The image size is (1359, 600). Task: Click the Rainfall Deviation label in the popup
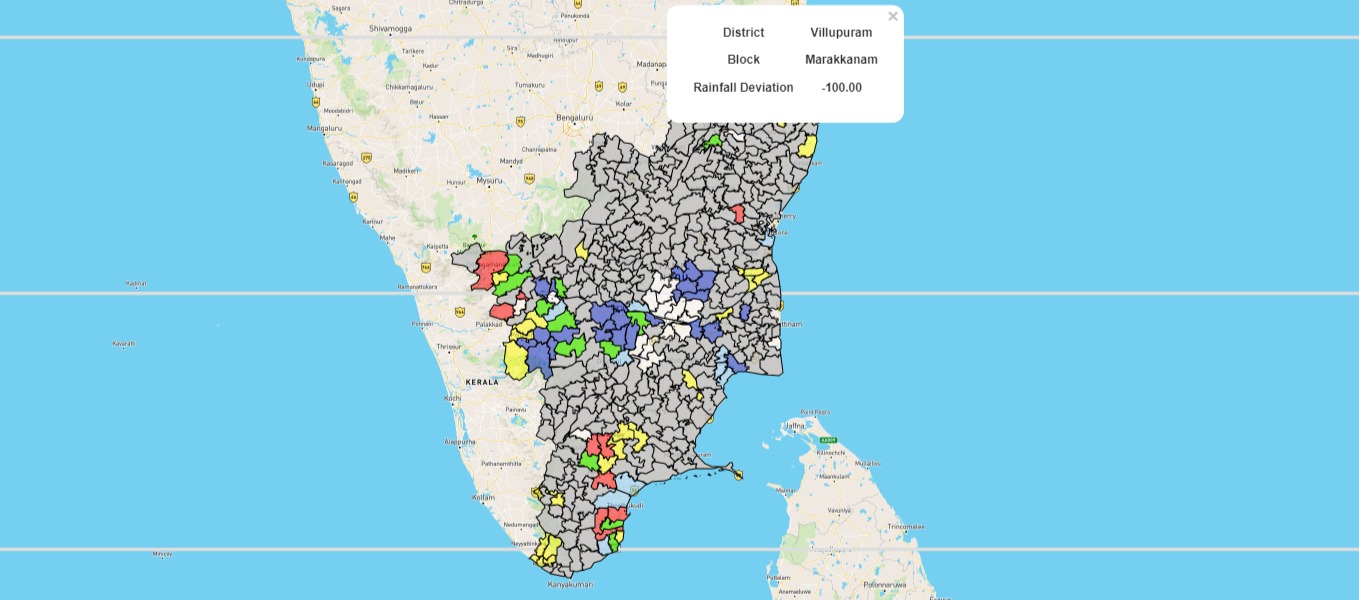[x=743, y=88]
